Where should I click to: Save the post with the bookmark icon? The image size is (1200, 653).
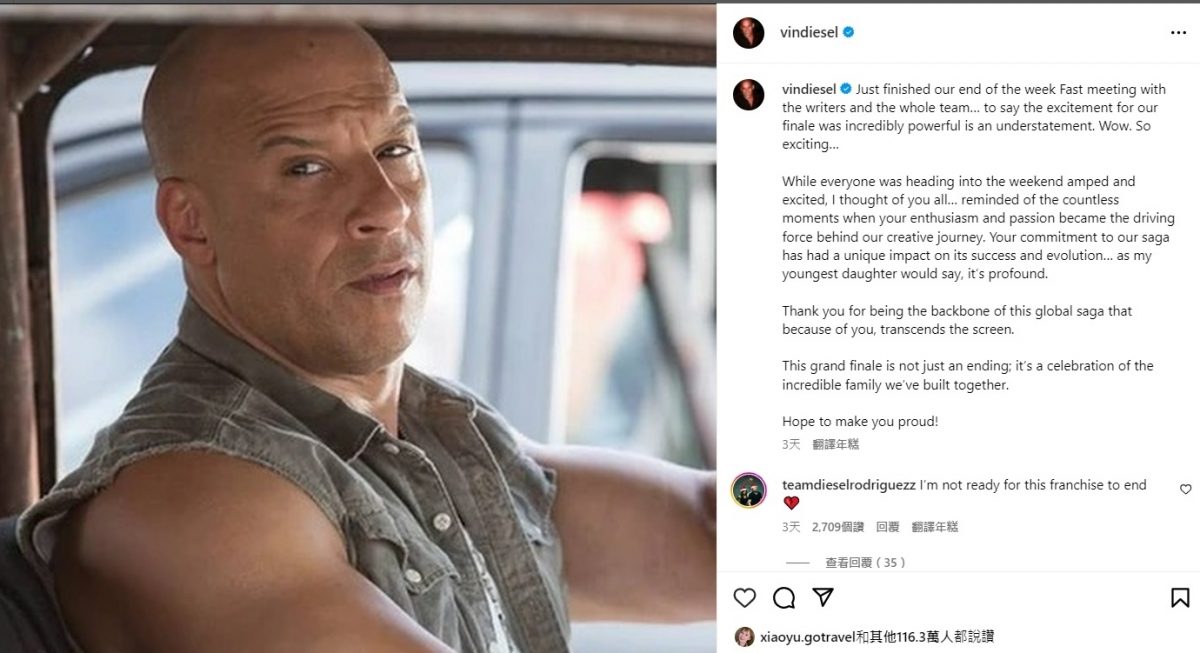click(1180, 598)
